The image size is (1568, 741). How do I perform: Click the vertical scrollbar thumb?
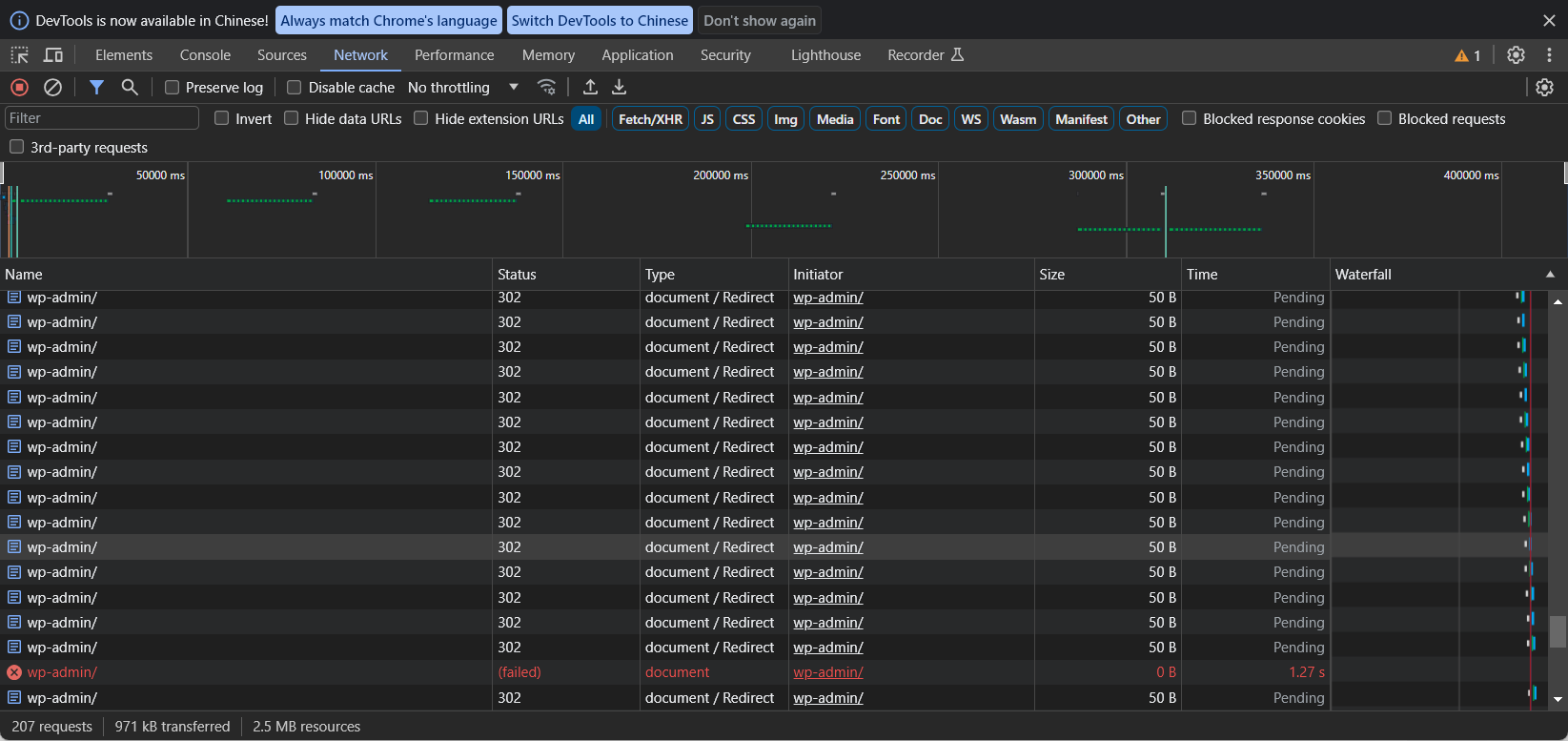click(x=1558, y=631)
